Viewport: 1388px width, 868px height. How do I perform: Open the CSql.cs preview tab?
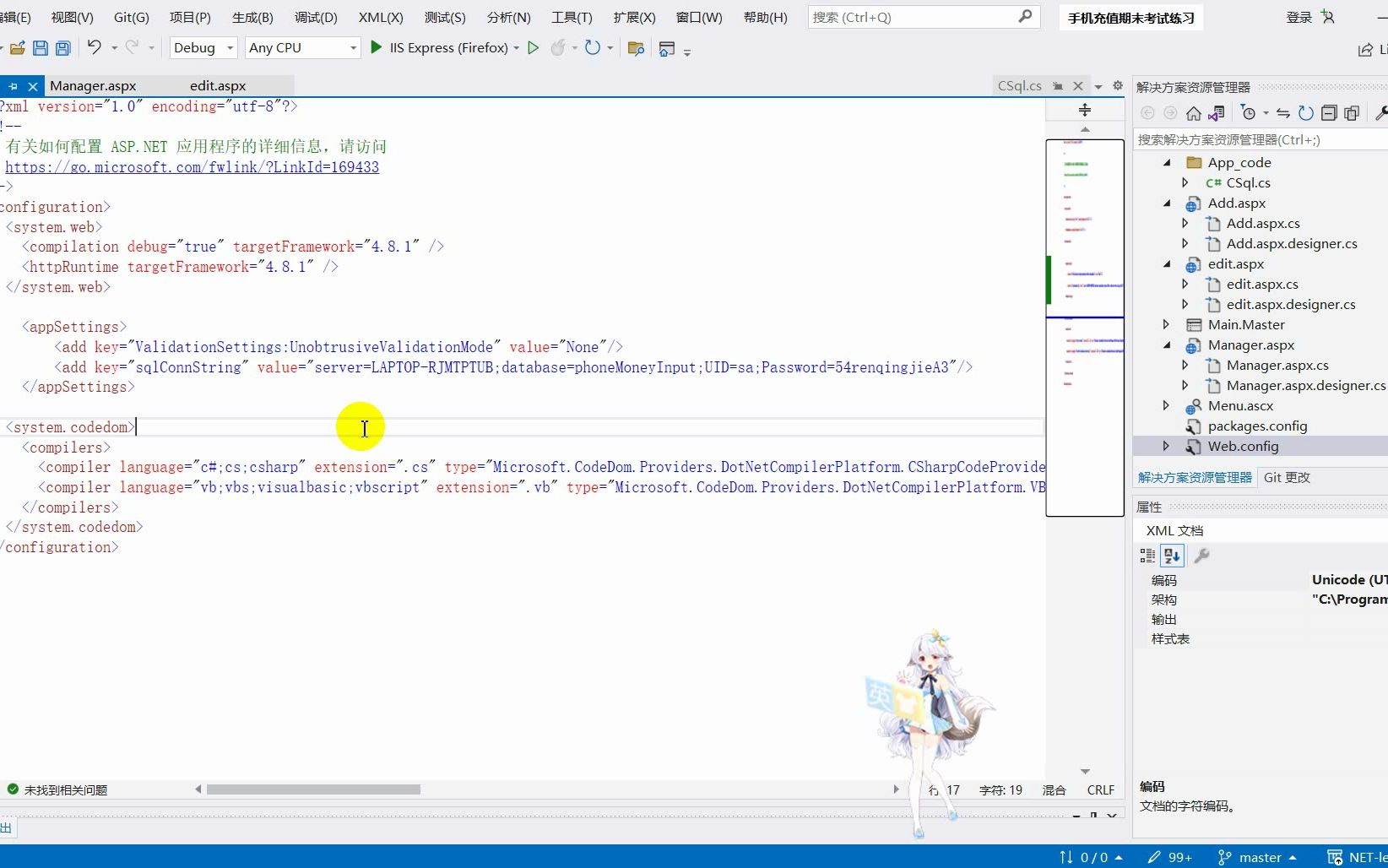1019,85
